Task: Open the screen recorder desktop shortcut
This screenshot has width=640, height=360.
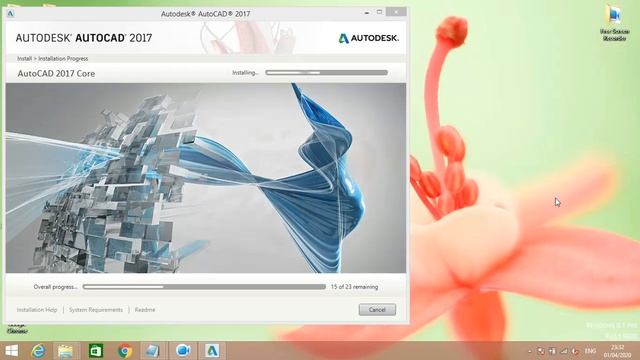Action: (614, 23)
